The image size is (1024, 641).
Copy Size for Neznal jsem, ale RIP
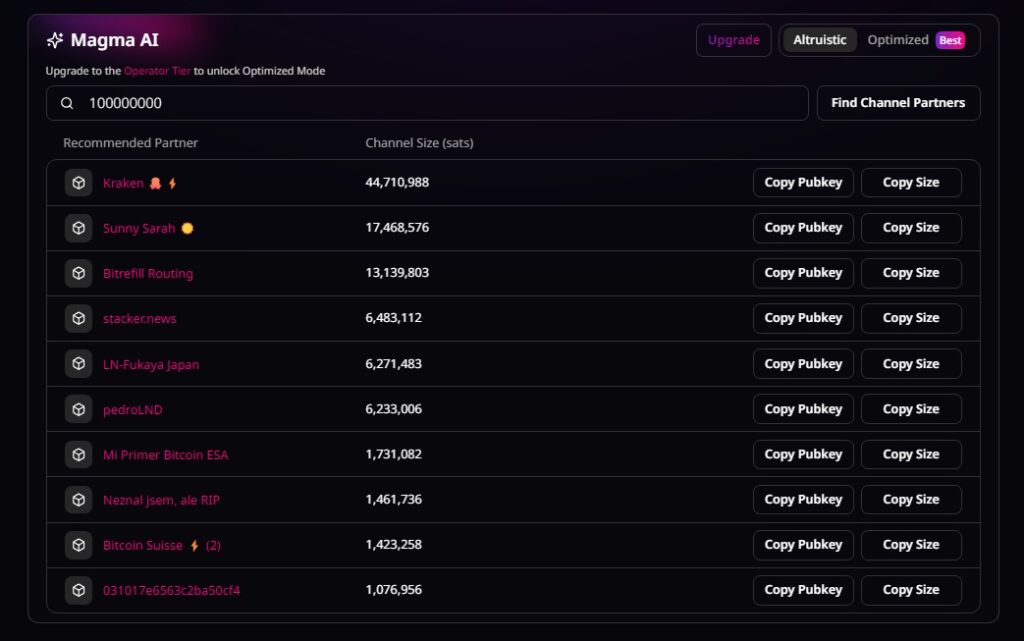[x=911, y=499]
